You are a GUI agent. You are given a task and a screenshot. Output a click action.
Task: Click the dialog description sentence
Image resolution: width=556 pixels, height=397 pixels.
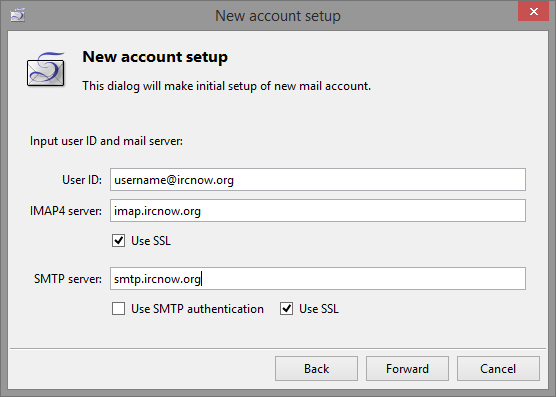click(x=227, y=86)
